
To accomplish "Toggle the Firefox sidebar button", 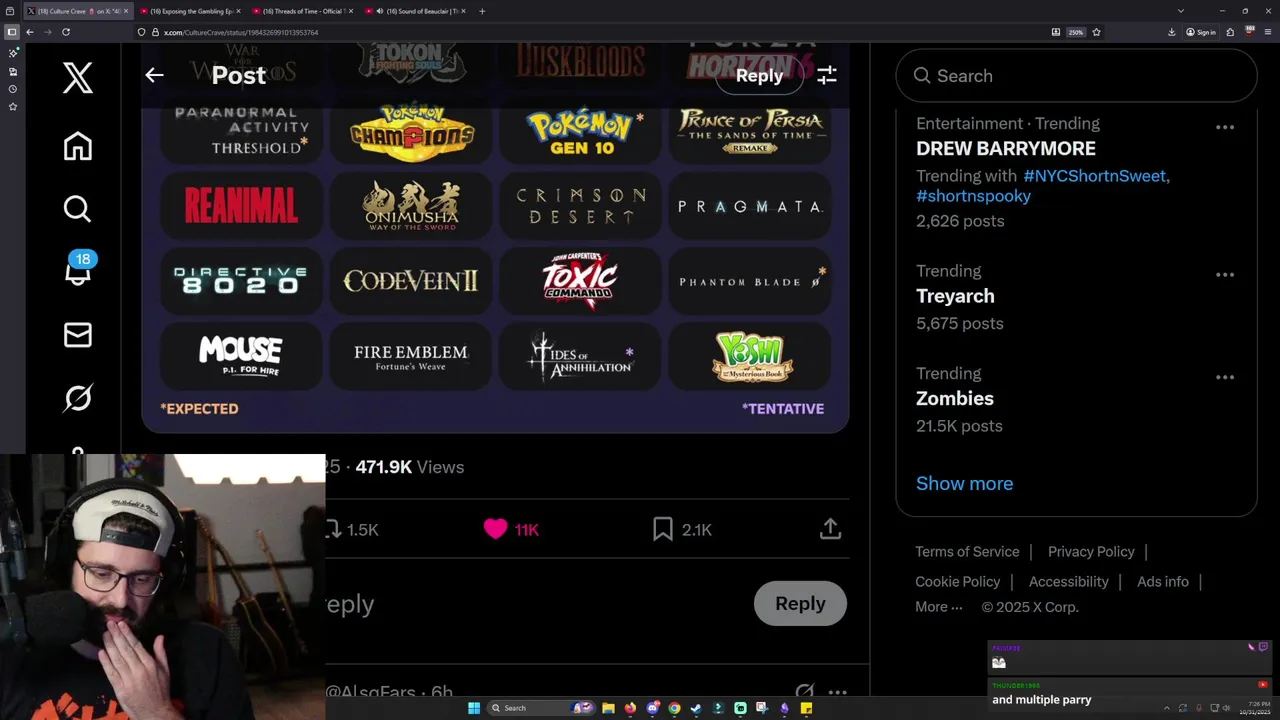I will click(12, 32).
